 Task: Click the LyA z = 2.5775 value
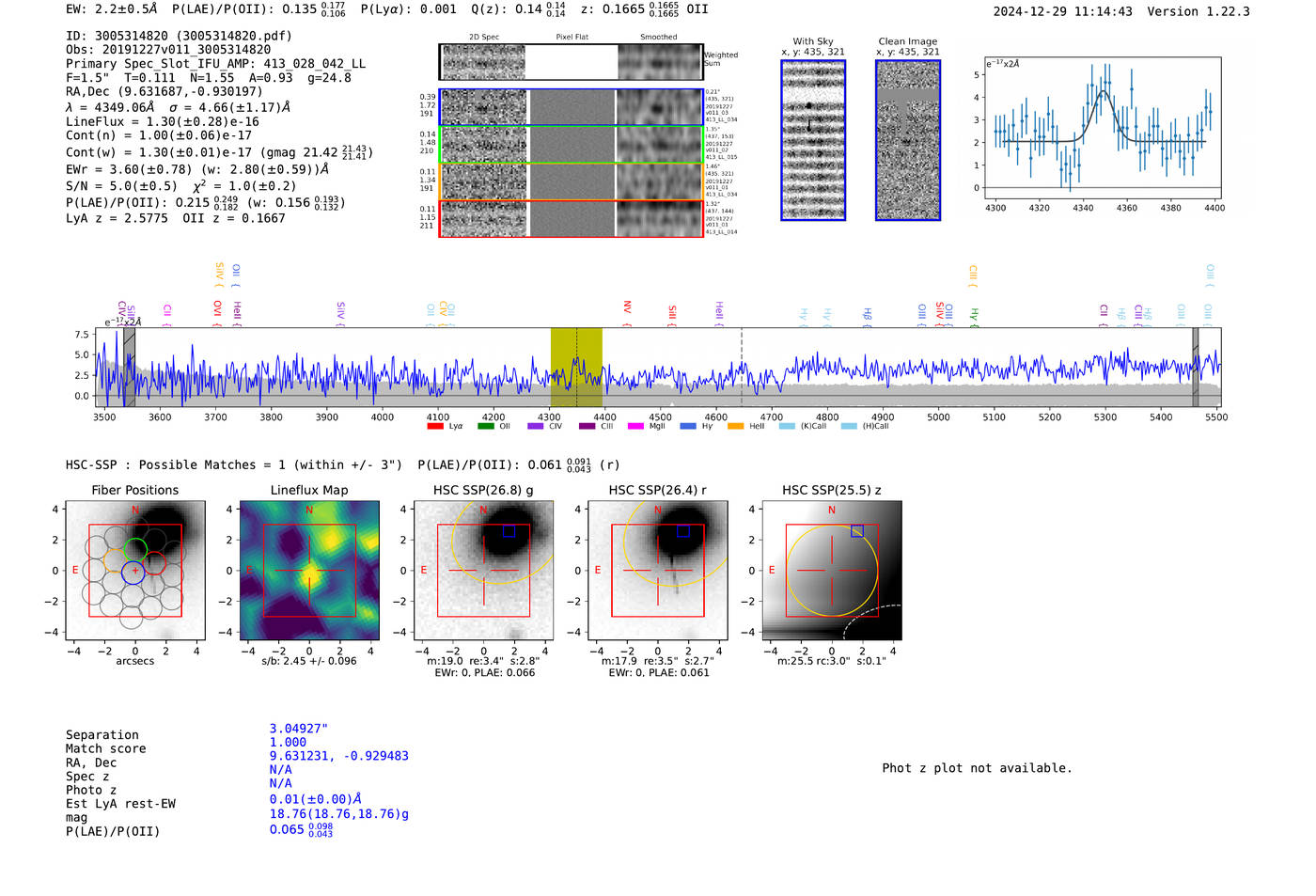click(117, 218)
